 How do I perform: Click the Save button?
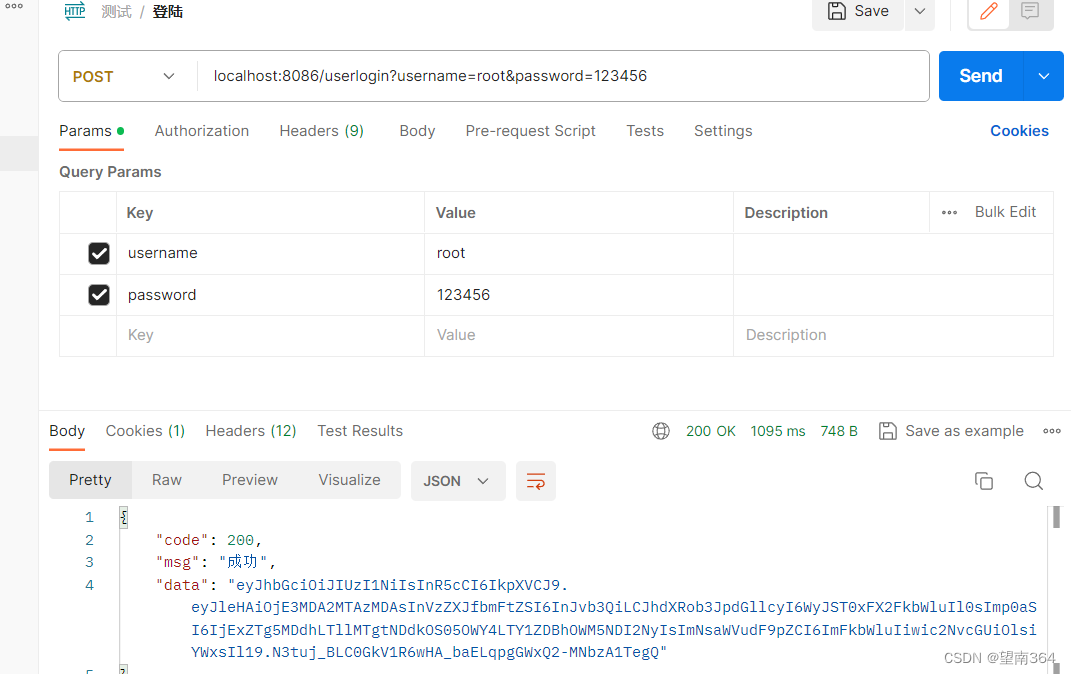click(858, 12)
